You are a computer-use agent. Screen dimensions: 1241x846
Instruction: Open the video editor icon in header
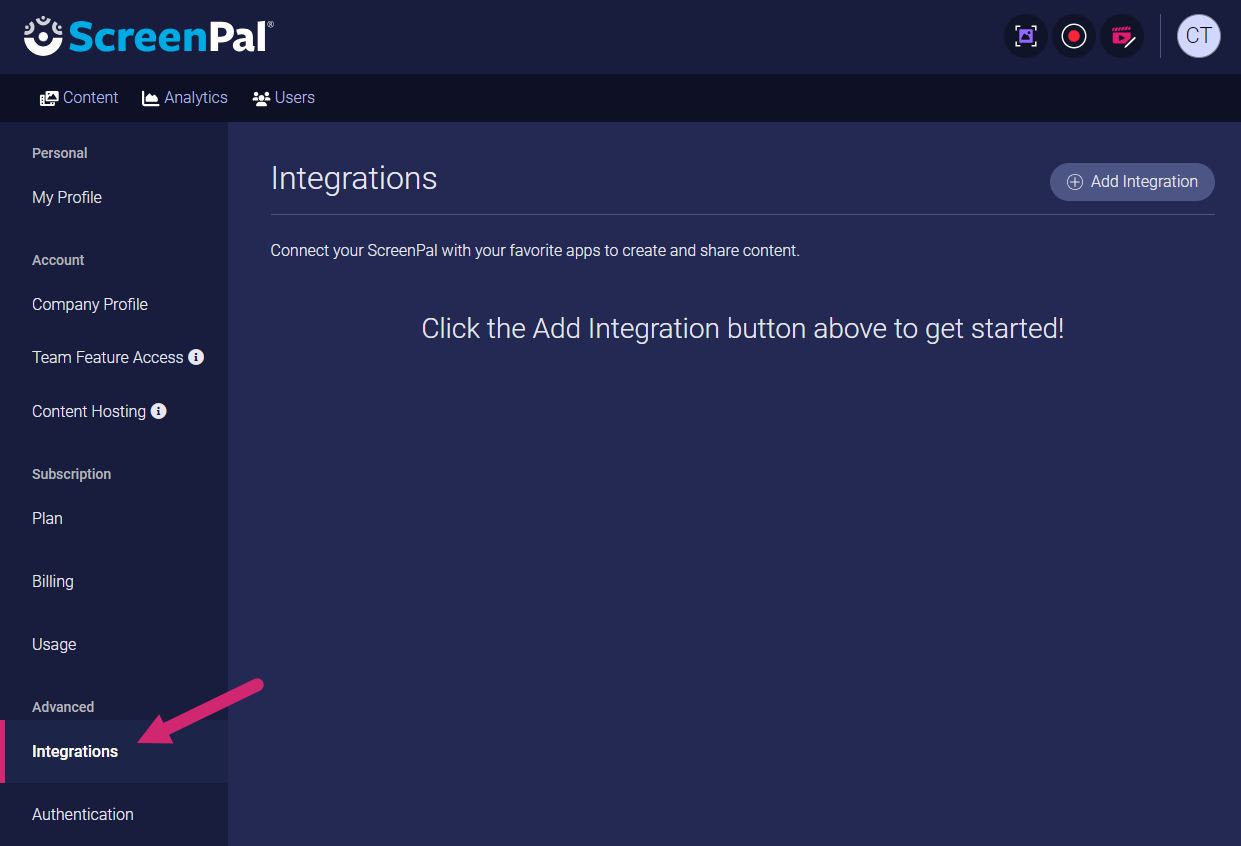tap(1122, 37)
